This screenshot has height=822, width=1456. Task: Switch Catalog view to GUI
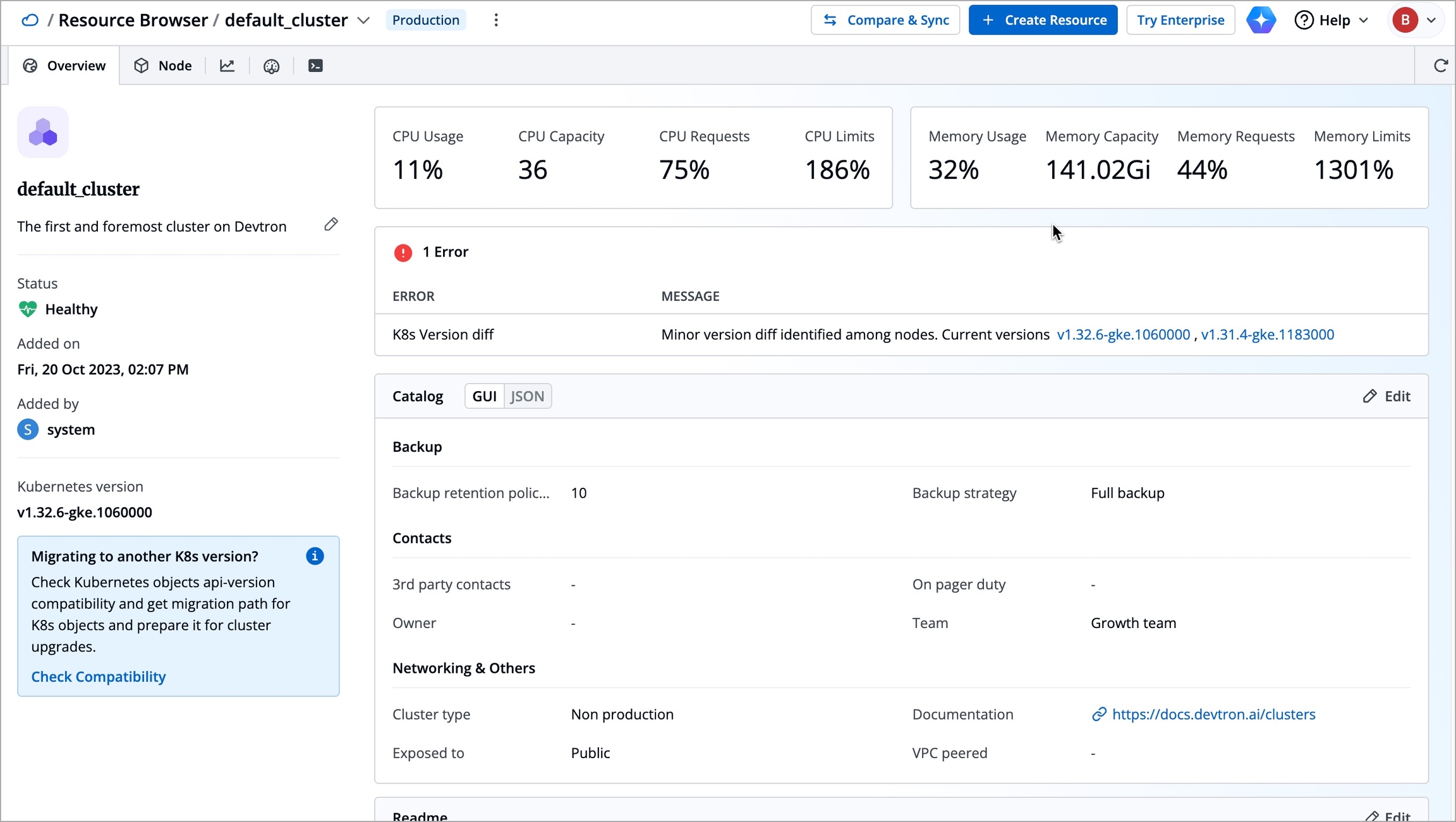coord(484,396)
